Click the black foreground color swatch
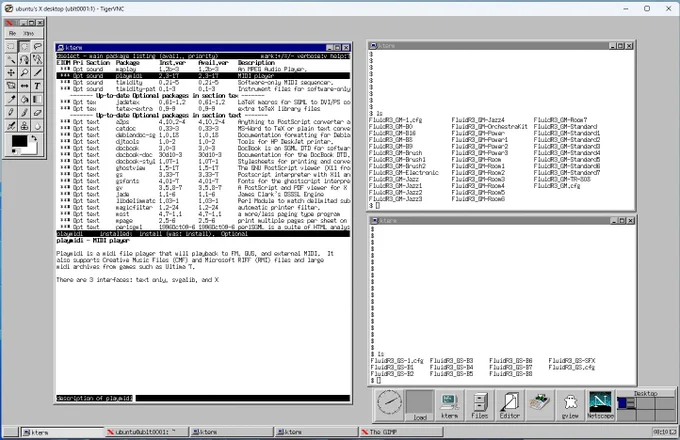The height and width of the screenshot is (440, 680). (x=19, y=141)
